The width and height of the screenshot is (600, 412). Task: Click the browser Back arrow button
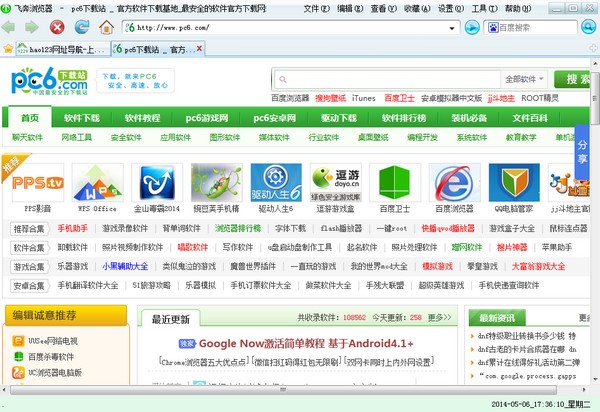point(11,27)
